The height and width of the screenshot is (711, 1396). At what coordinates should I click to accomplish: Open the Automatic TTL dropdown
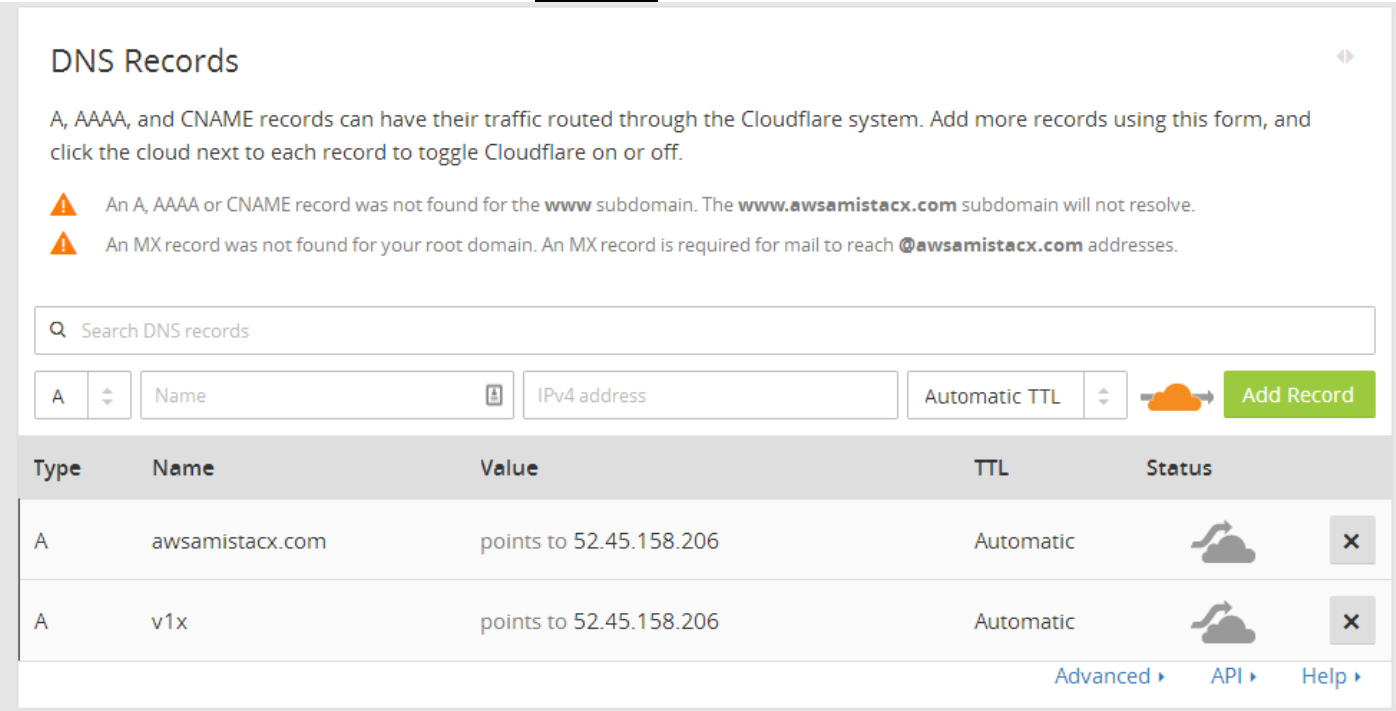1017,395
